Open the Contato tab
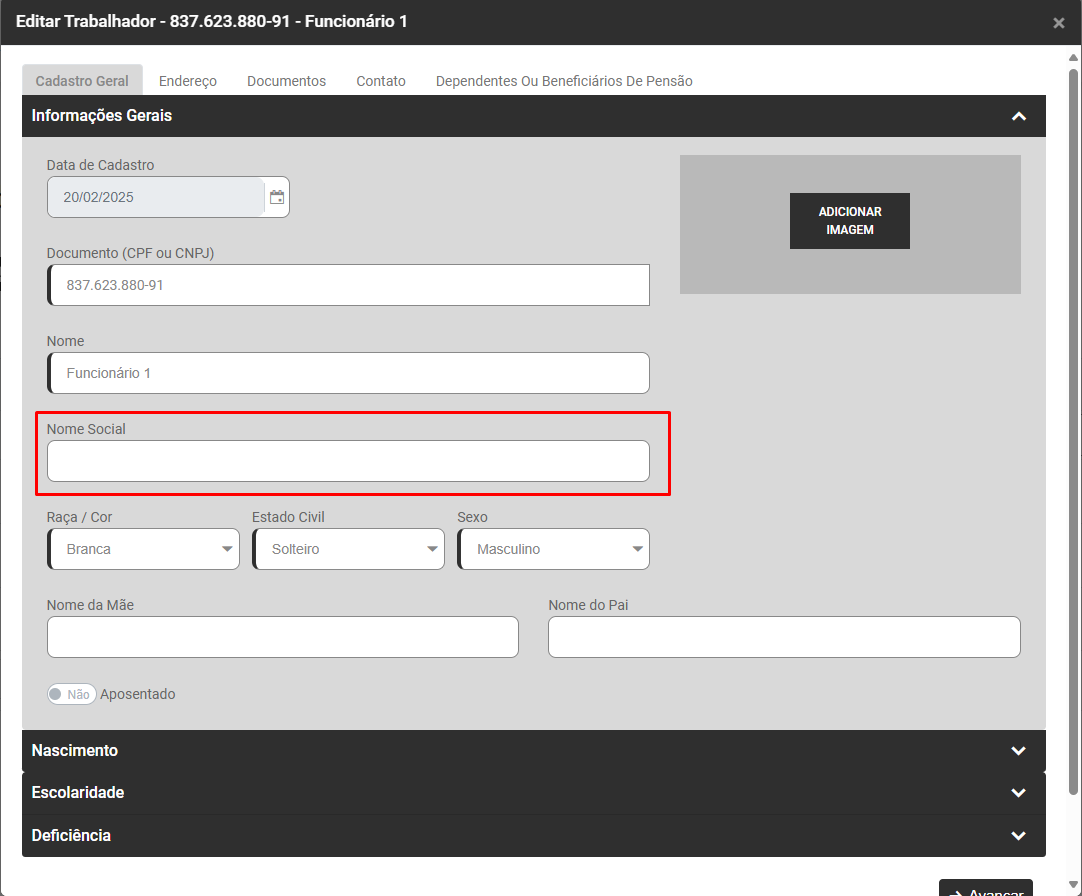1082x896 pixels. tap(381, 81)
